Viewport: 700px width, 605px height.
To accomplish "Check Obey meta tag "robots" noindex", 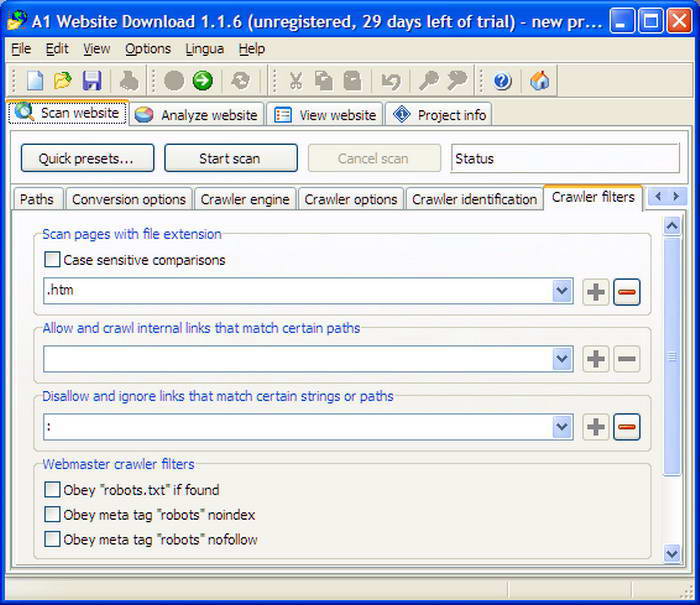I will [52, 514].
